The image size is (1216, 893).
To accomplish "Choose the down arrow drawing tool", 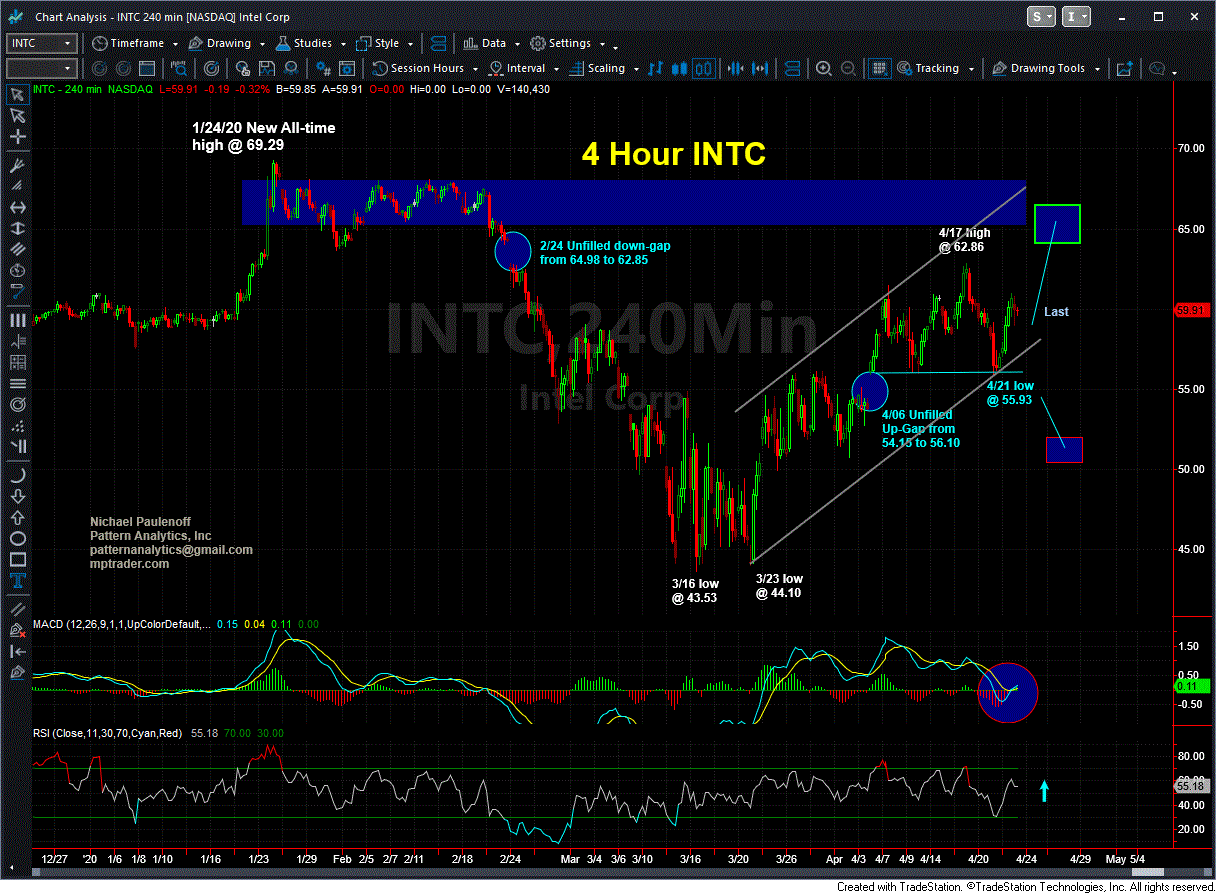I will pos(17,496).
